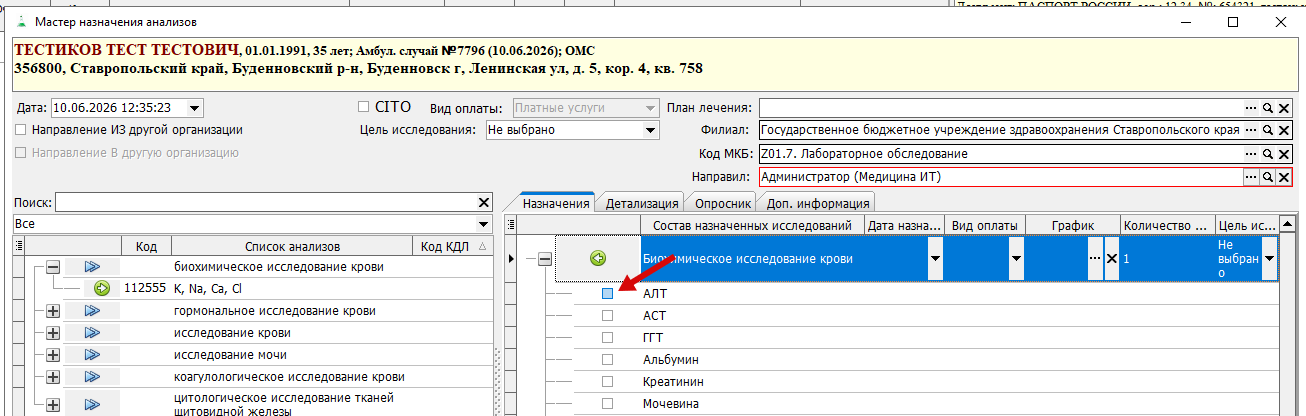This screenshot has width=1306, height=416.
Task: Clear the Поиск search field with X
Action: [484, 203]
